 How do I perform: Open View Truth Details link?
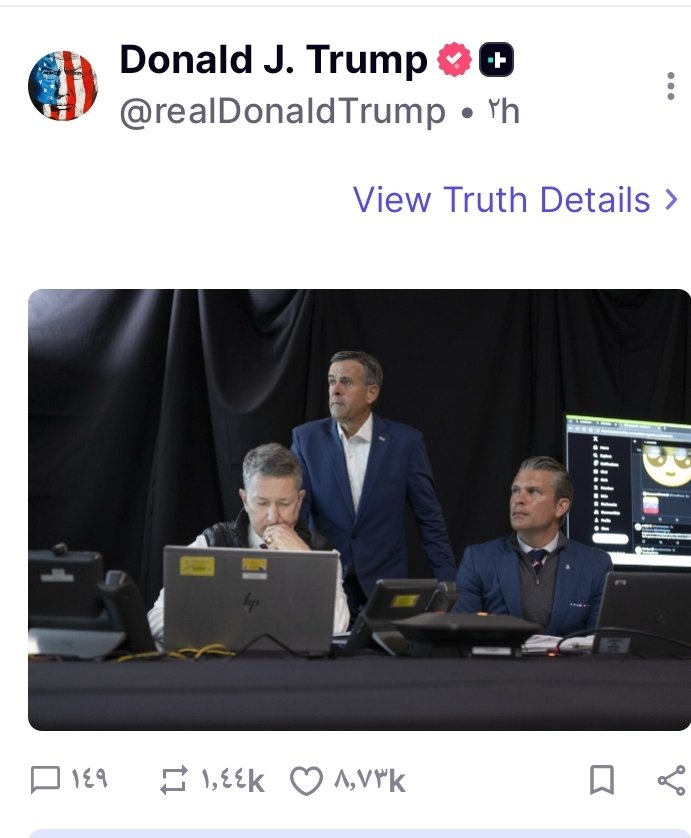pos(501,200)
